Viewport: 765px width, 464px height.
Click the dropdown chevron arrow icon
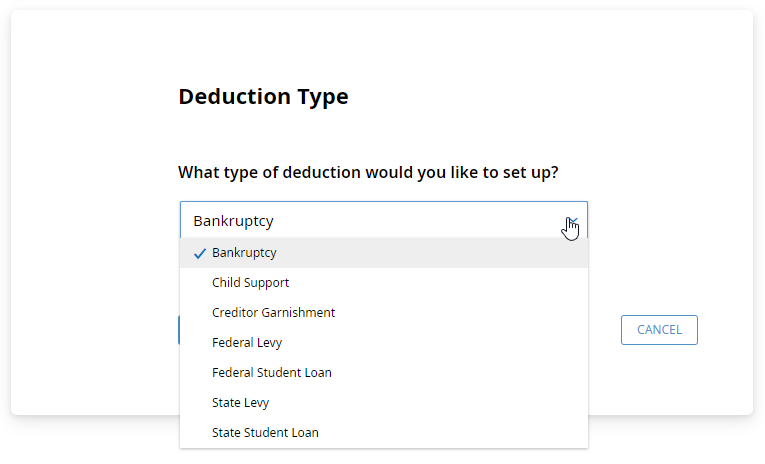pos(573,221)
